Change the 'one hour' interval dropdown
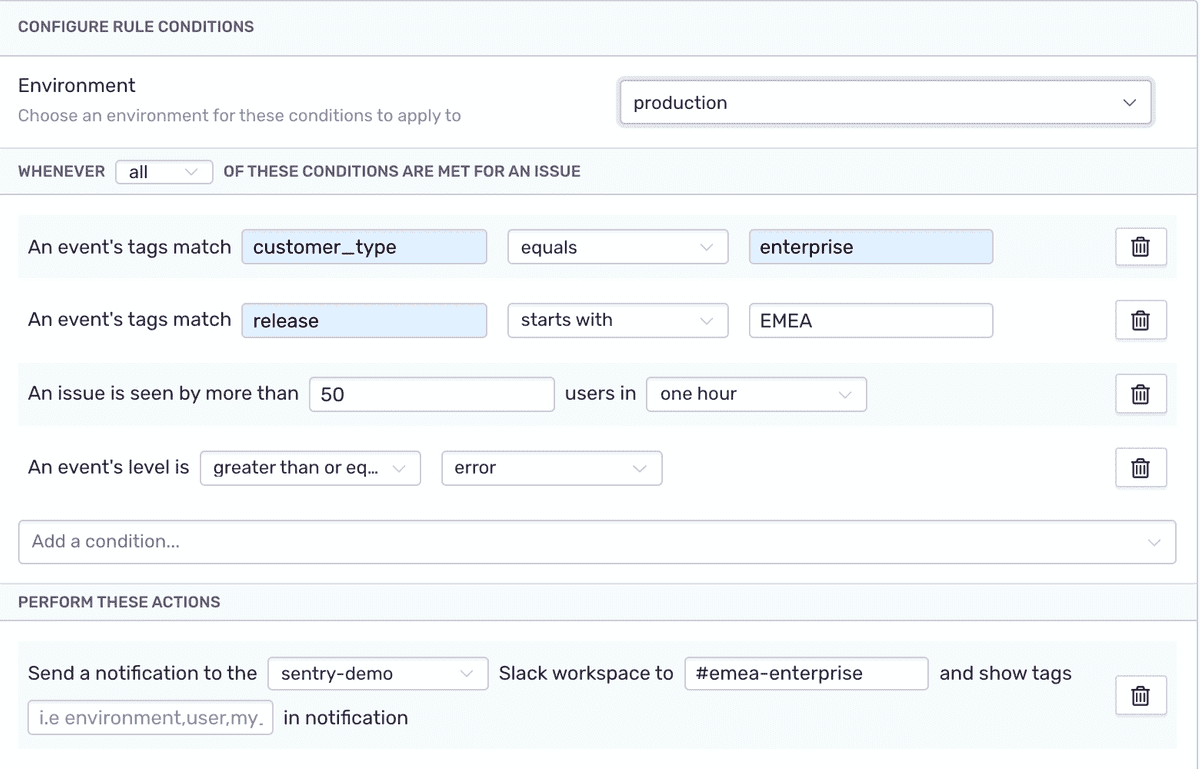This screenshot has height=769, width=1200. click(x=756, y=394)
